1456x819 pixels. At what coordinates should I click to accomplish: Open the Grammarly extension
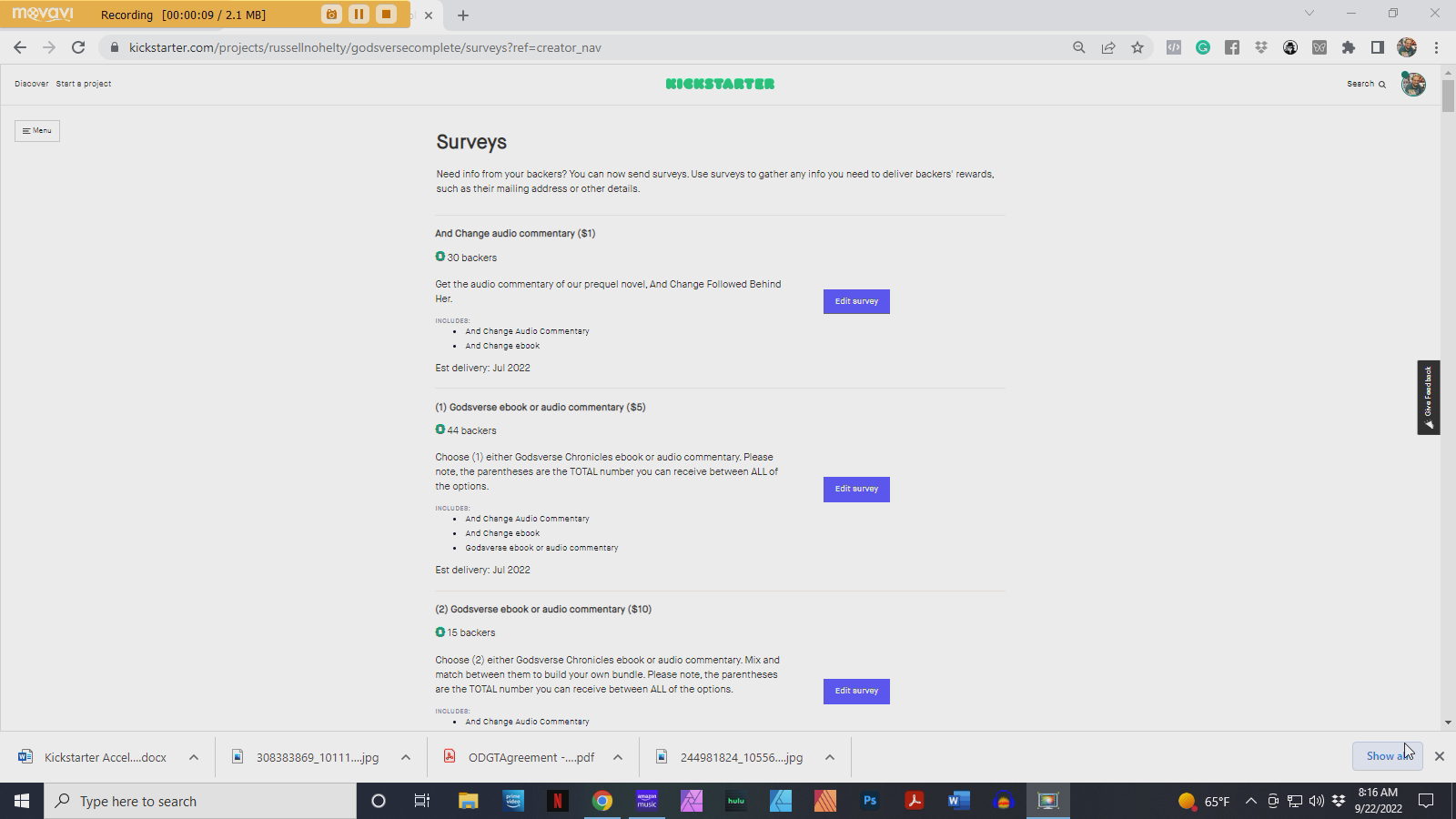(1203, 47)
